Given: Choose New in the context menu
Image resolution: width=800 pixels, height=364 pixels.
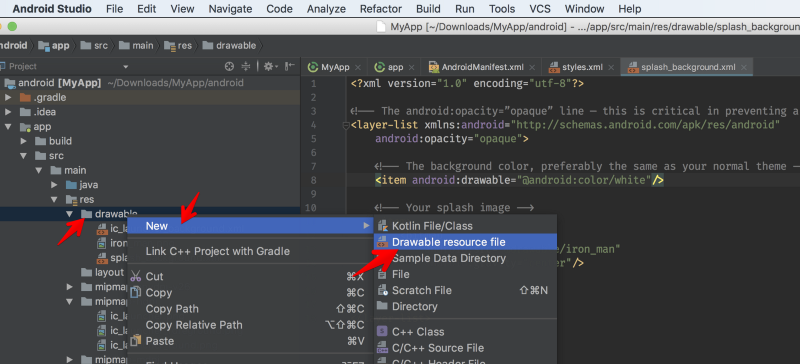Looking at the screenshot, I should [250, 226].
